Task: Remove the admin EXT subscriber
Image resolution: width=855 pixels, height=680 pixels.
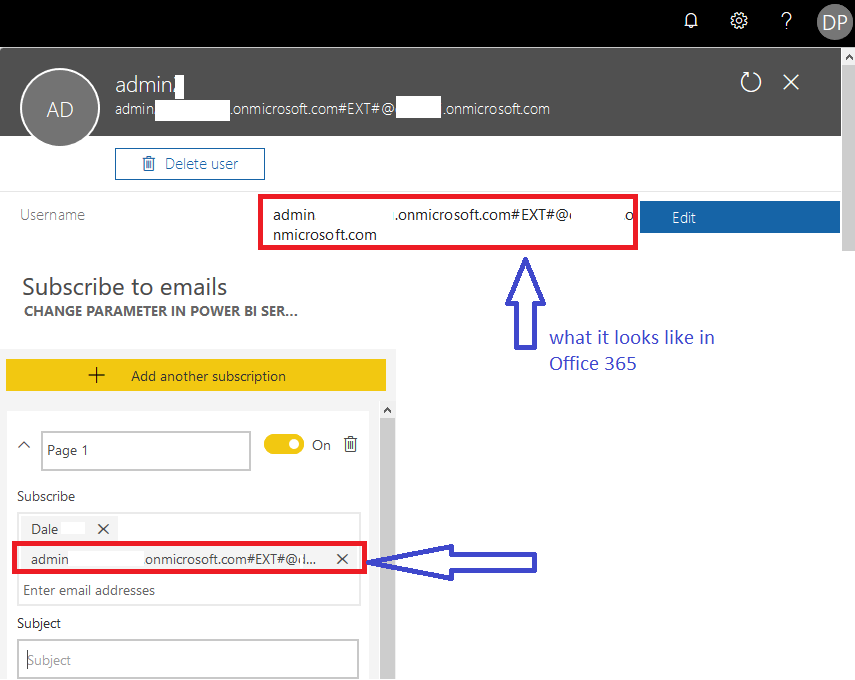Action: 342,559
